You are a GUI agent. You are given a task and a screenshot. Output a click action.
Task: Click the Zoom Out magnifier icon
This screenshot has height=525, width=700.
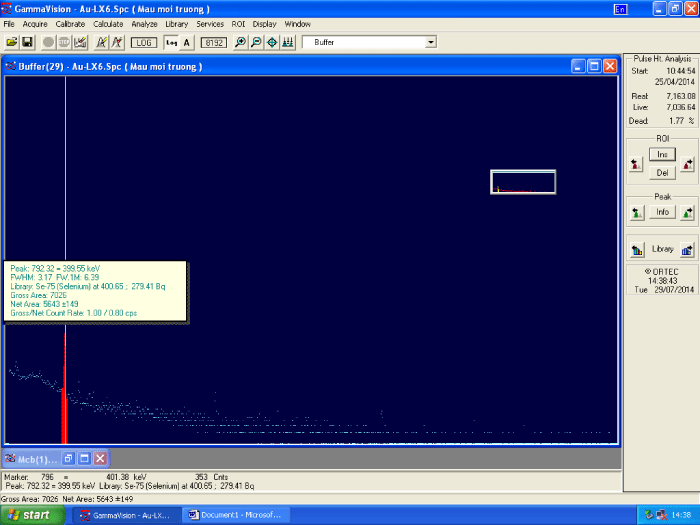(x=256, y=42)
